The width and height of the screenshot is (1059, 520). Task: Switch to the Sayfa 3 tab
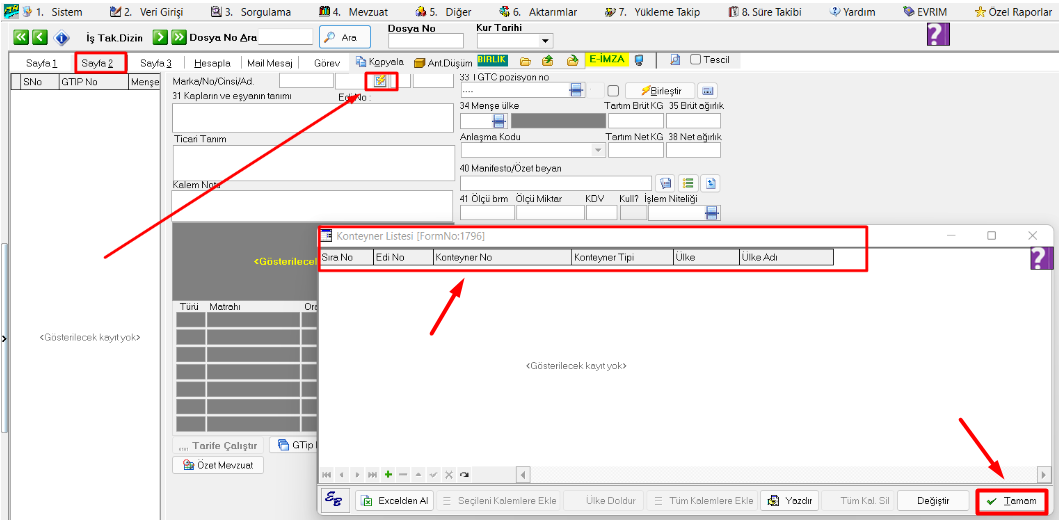155,63
